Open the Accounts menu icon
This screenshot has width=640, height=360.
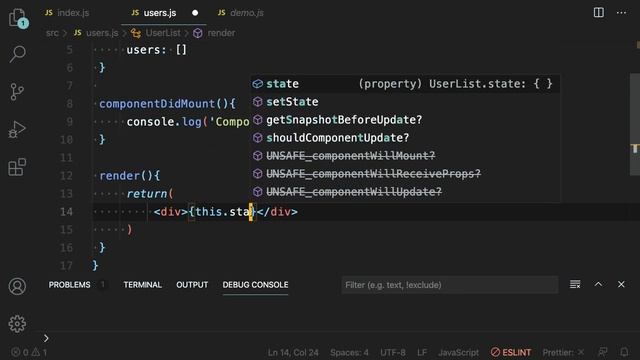point(17,286)
